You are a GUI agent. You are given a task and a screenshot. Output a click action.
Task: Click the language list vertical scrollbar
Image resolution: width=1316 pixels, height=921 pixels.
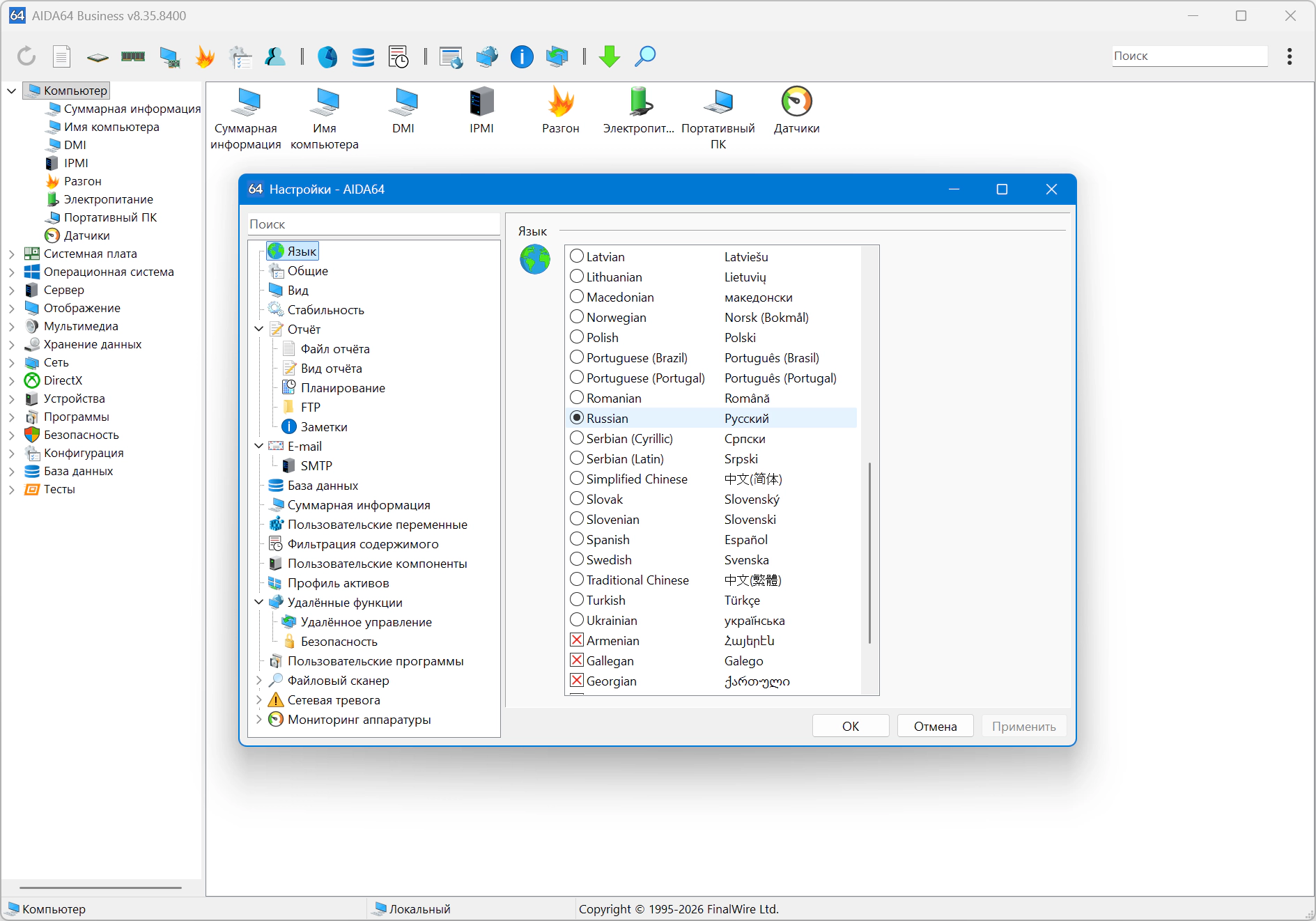point(869,552)
